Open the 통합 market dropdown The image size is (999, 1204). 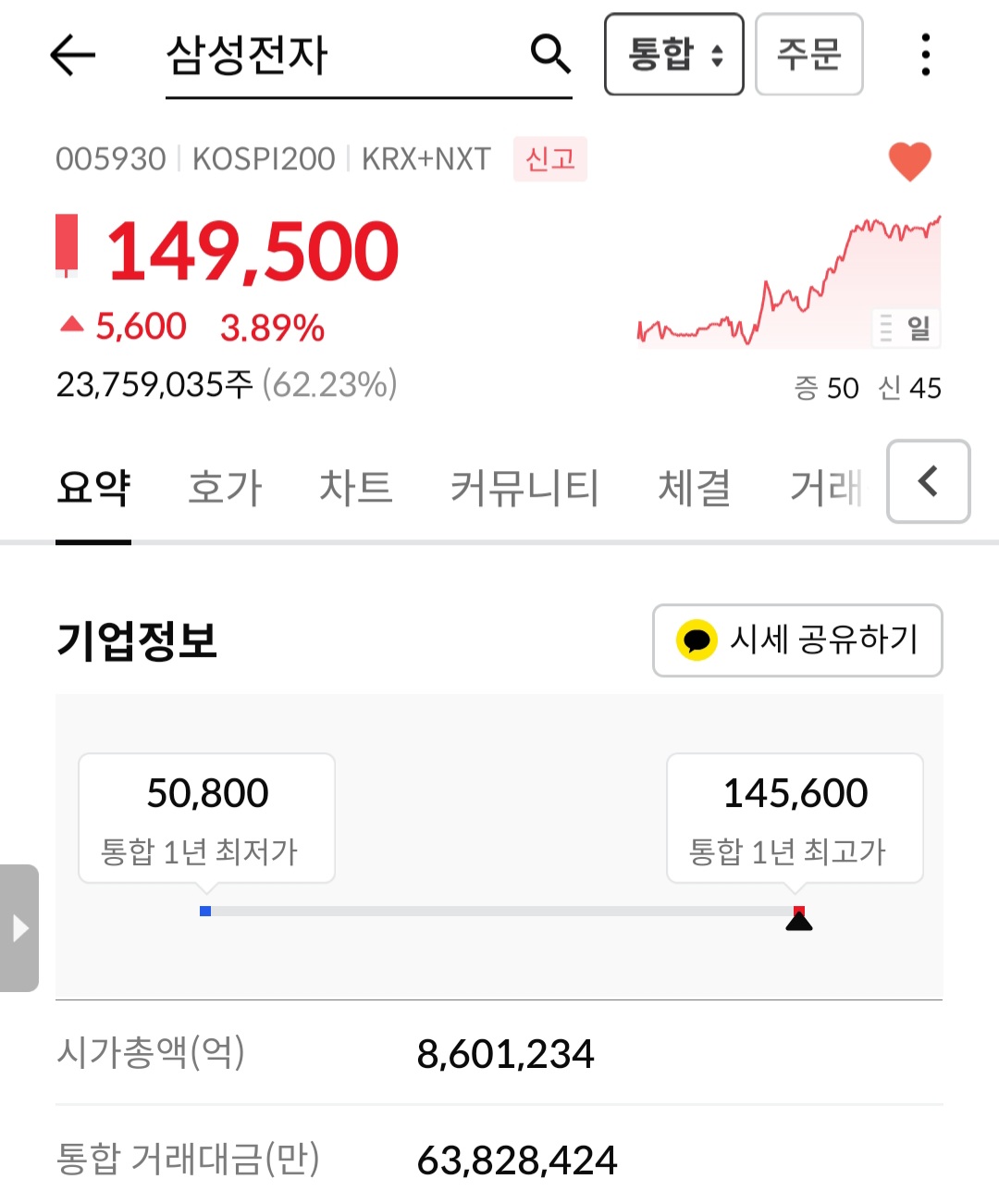point(673,55)
